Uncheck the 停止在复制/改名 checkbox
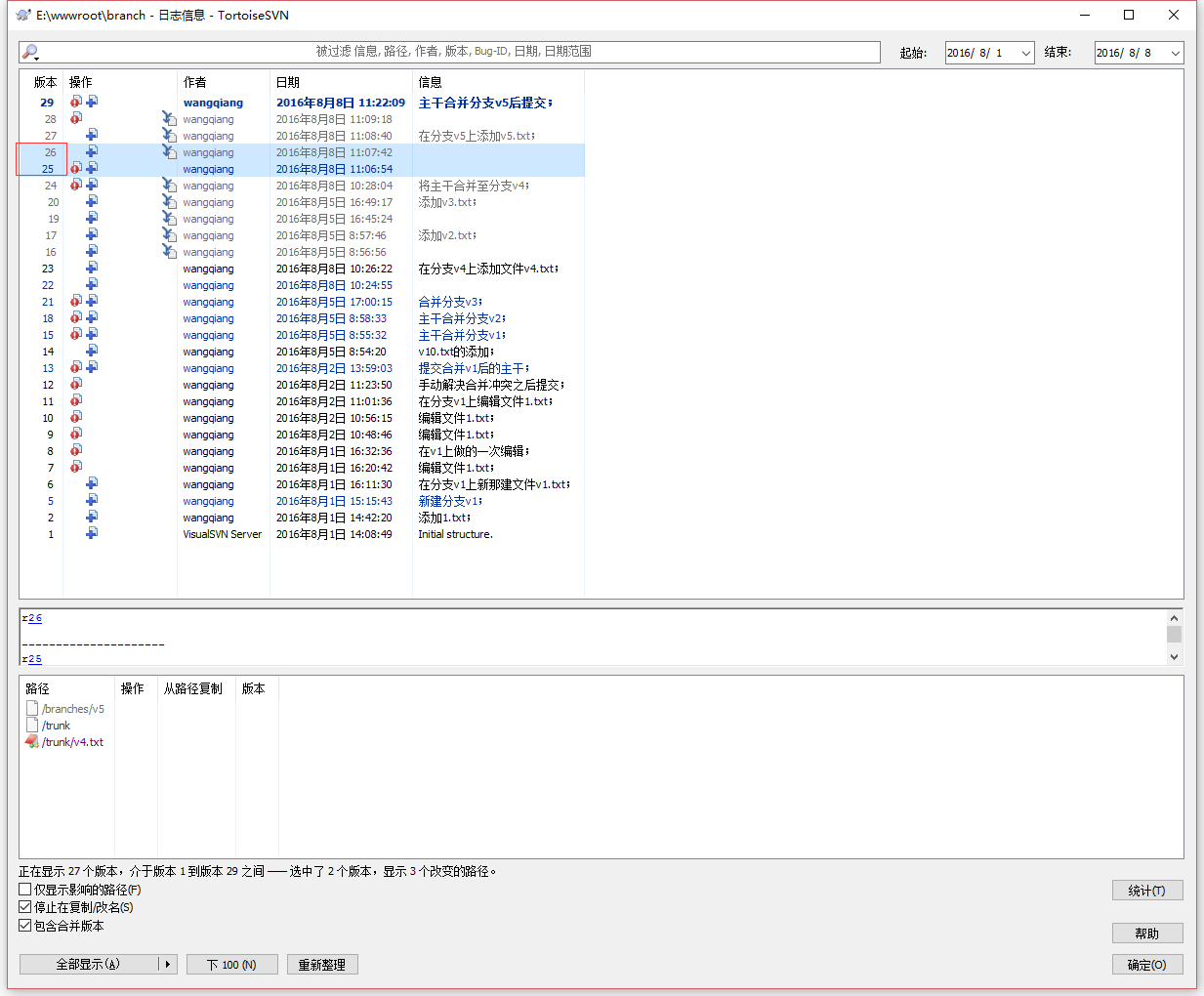 [25, 907]
